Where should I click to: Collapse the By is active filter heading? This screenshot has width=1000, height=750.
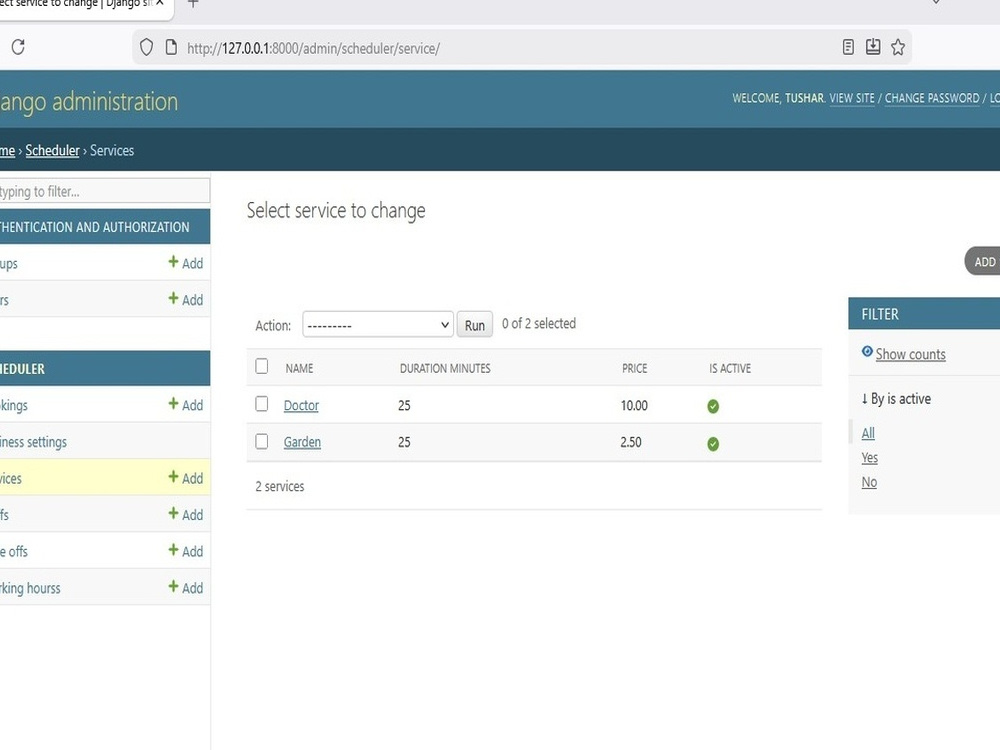(896, 399)
